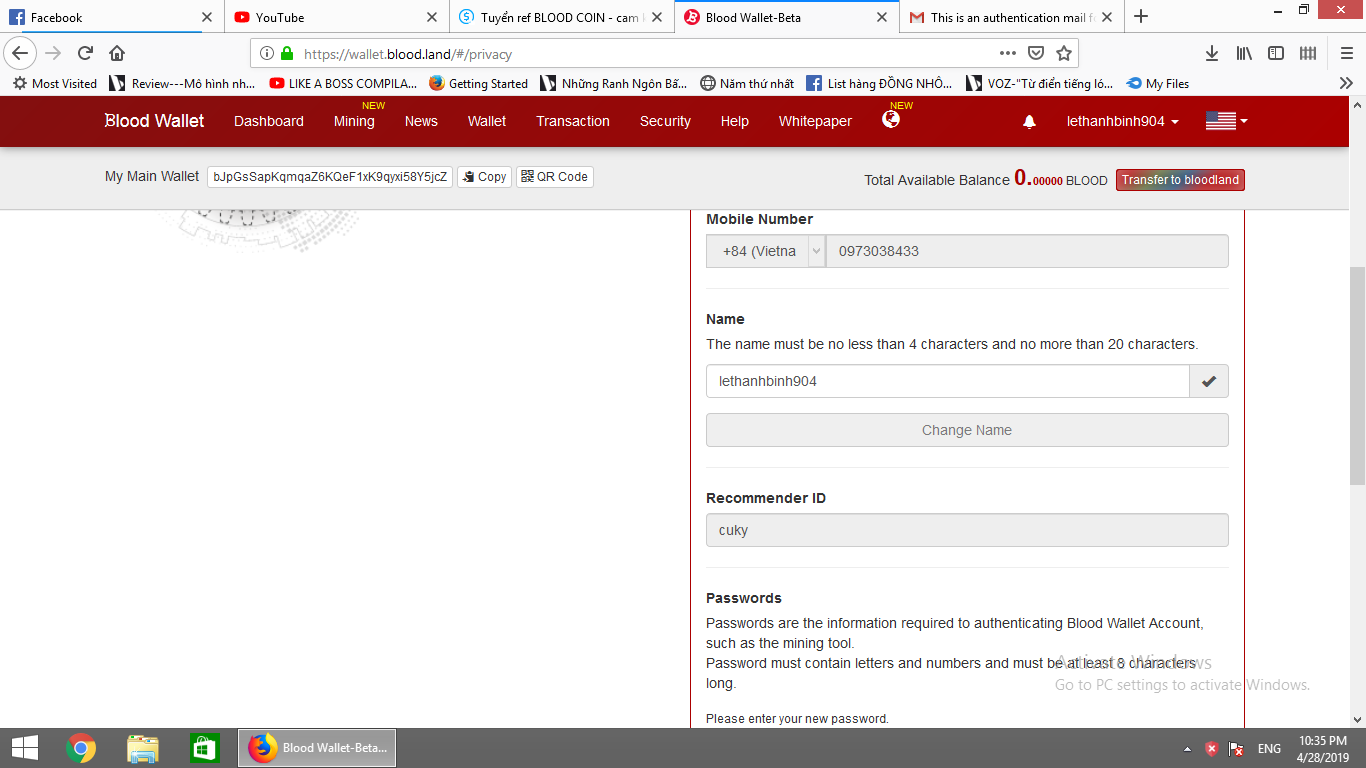Open the Getting Started bookmark
This screenshot has width=1366, height=768.
pos(478,83)
